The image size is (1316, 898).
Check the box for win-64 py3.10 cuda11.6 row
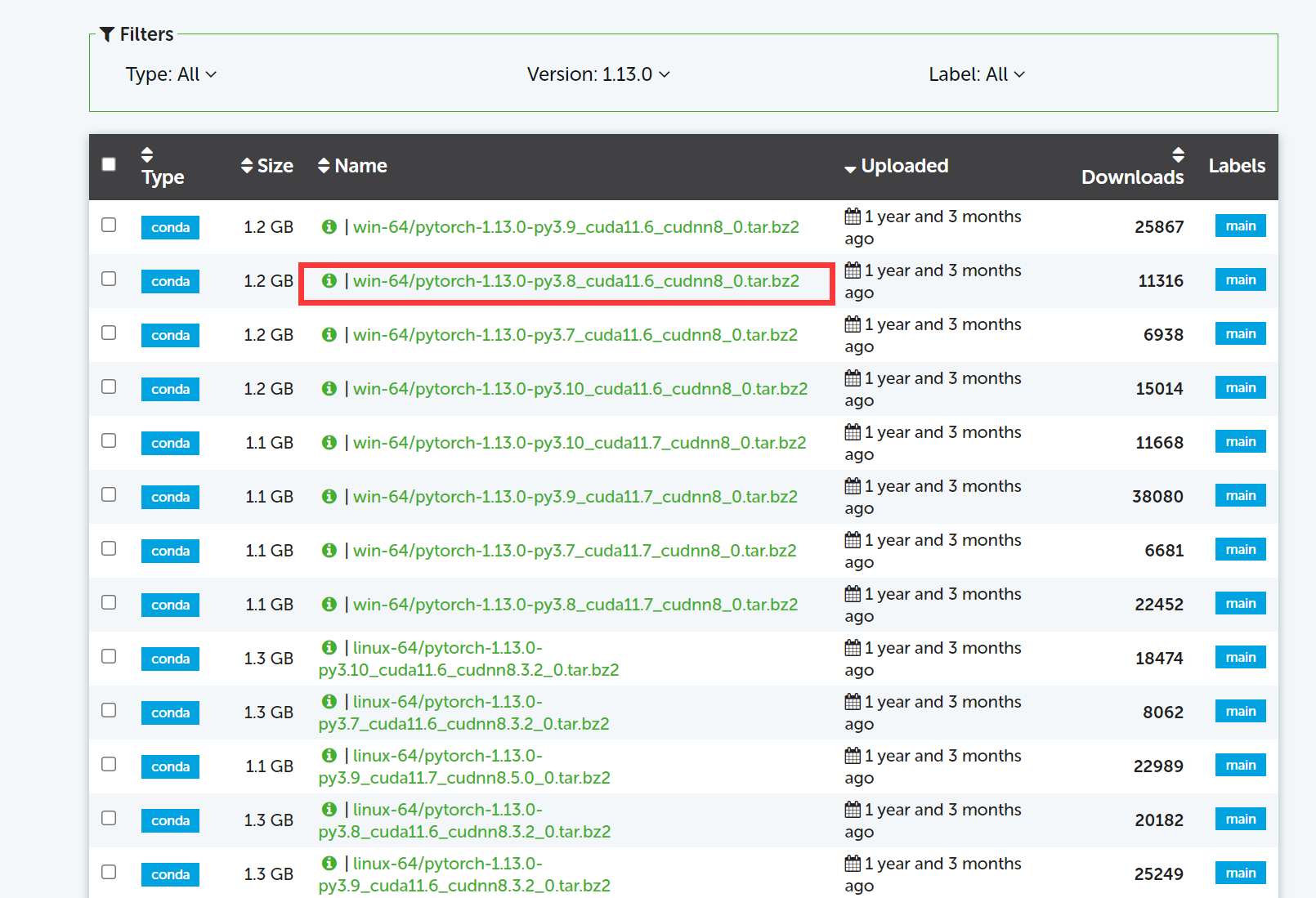point(109,386)
